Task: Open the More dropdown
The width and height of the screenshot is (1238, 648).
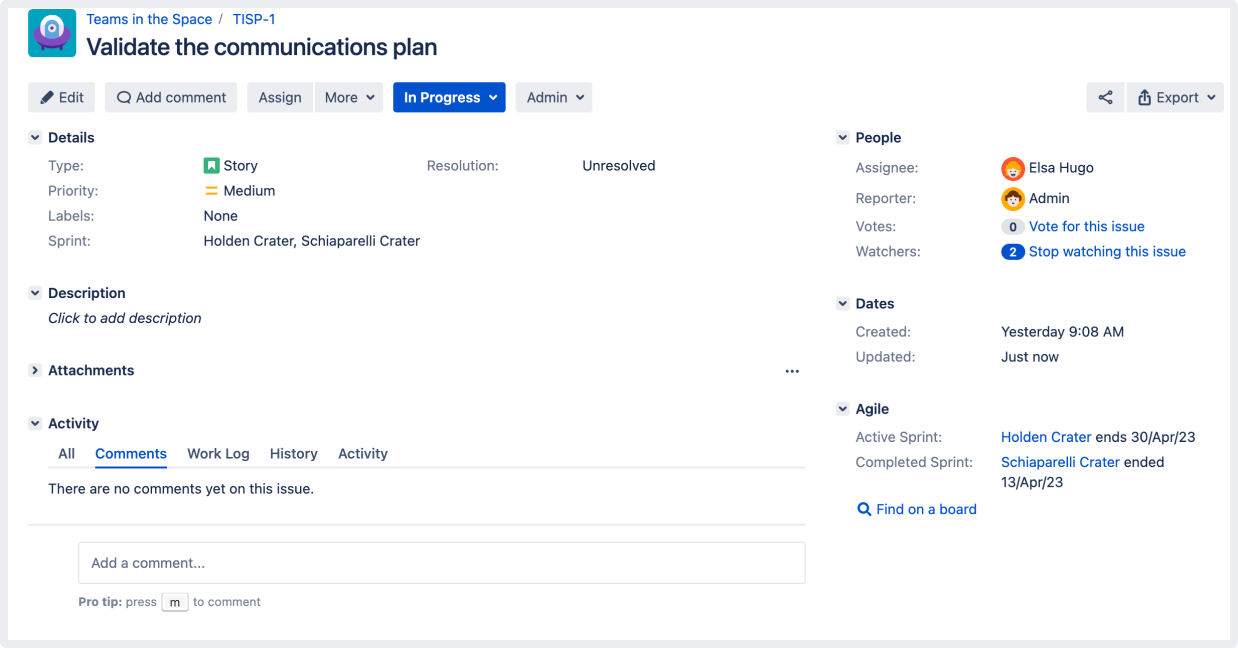Action: pyautogui.click(x=349, y=97)
